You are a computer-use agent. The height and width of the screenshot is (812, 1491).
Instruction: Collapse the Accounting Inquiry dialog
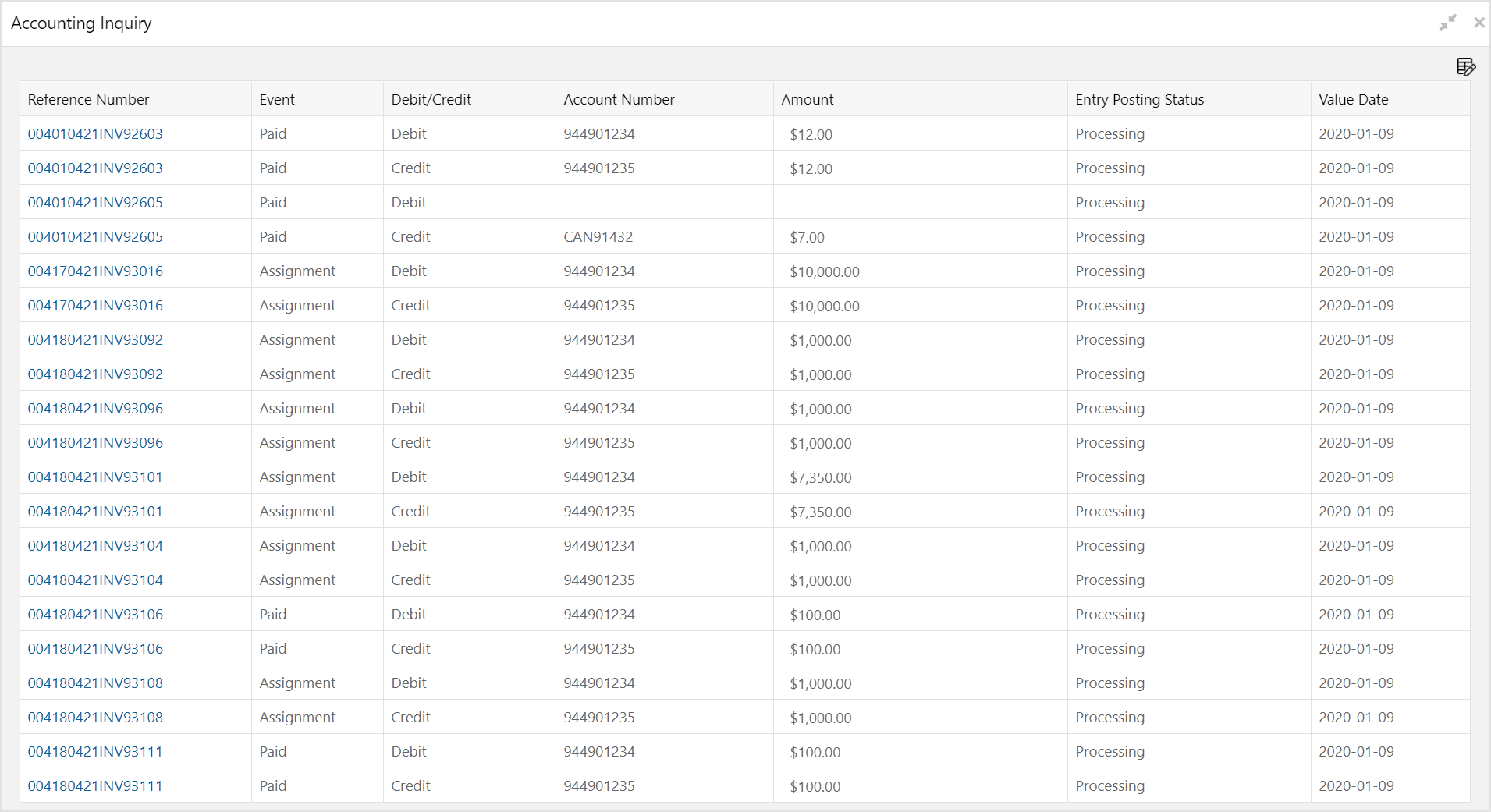(1448, 23)
